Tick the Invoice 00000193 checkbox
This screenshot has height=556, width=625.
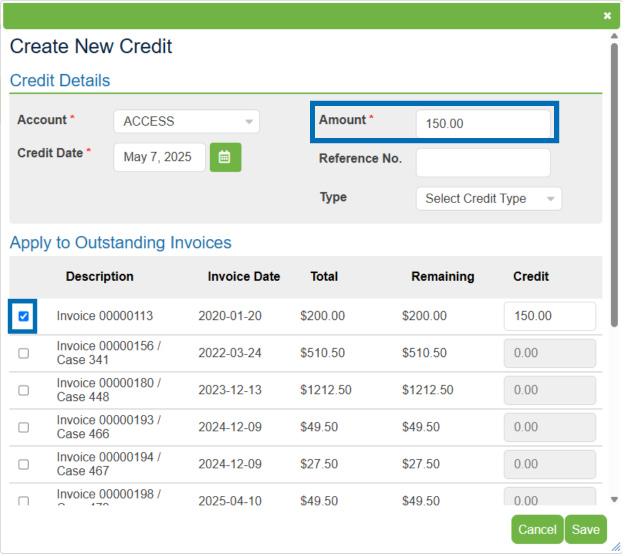click(x=24, y=427)
